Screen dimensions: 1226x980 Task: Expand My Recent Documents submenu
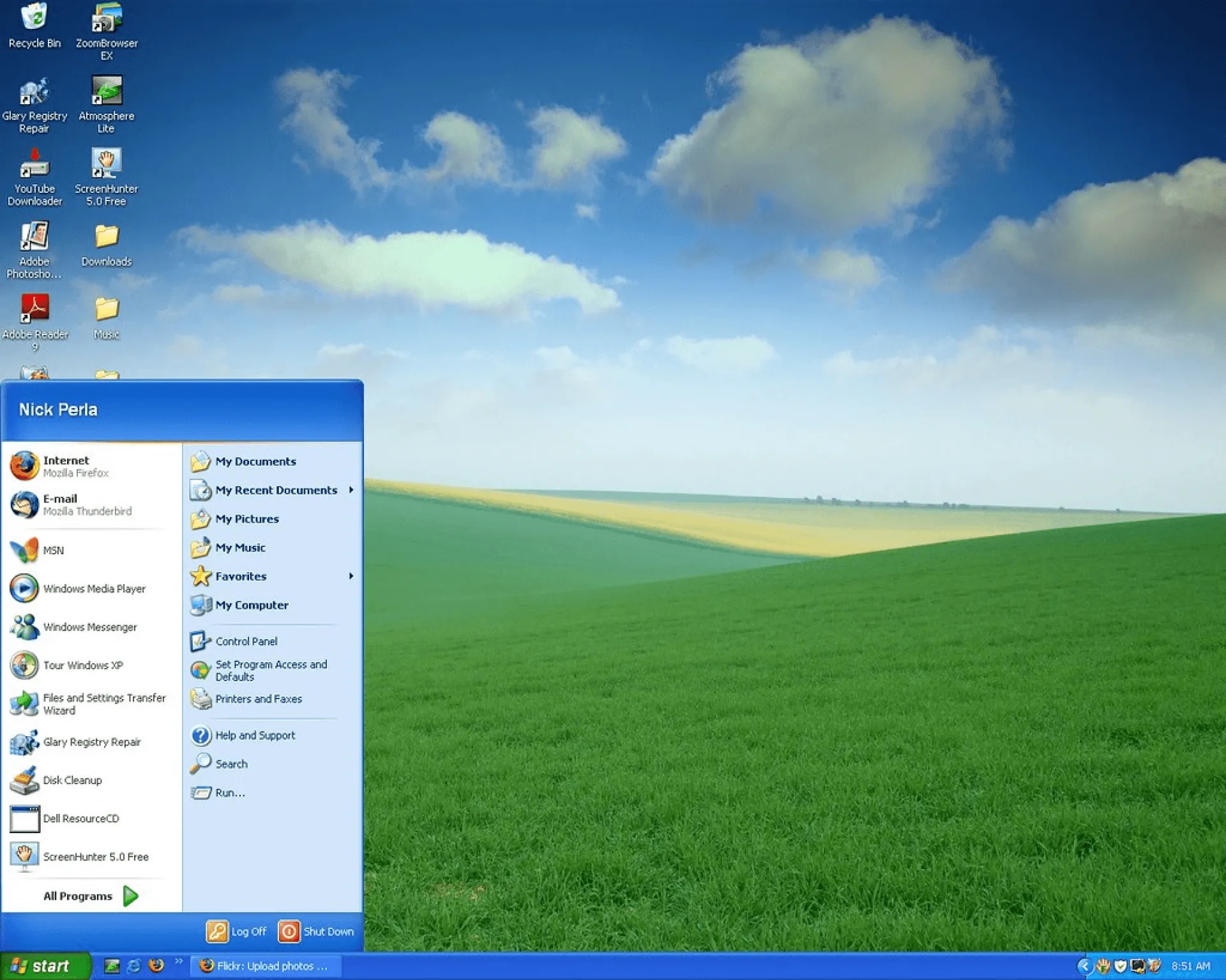(x=276, y=490)
